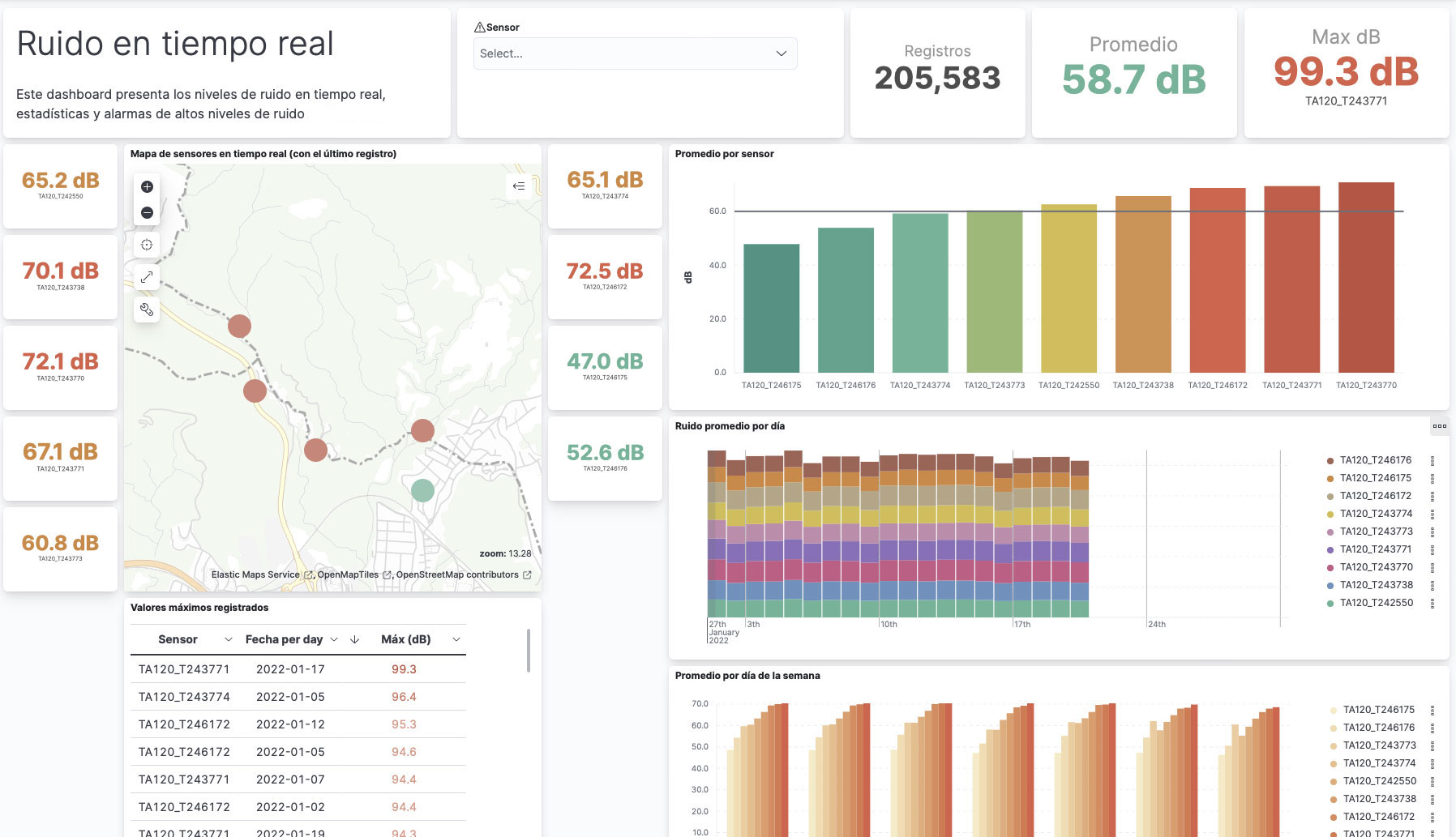The width and height of the screenshot is (1456, 837).
Task: Toggle TA120_T246175 series in weekday average legend
Action: point(1378,710)
